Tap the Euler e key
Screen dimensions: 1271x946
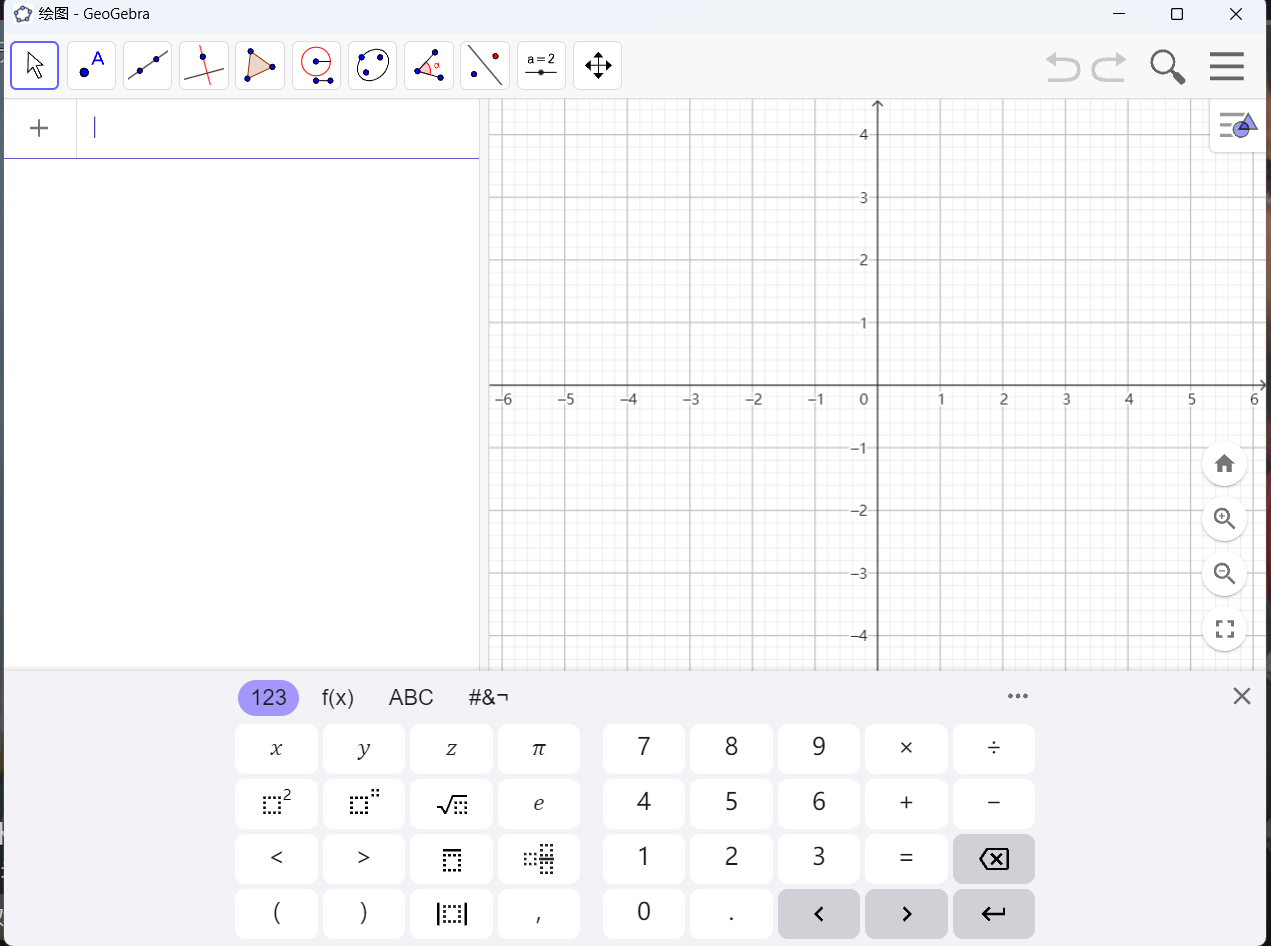(x=539, y=804)
